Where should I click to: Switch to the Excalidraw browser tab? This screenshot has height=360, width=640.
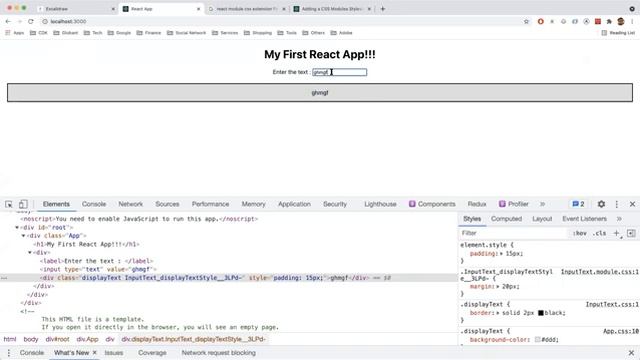(76, 9)
